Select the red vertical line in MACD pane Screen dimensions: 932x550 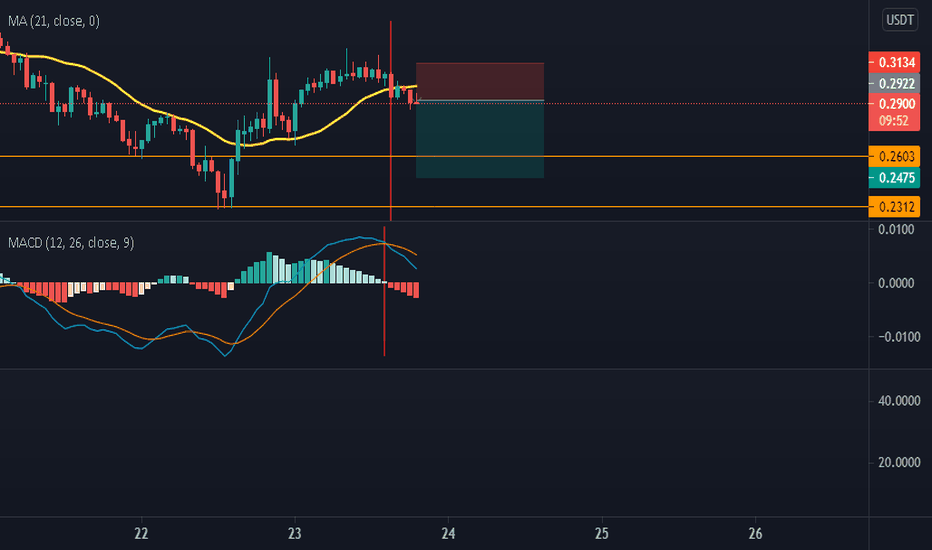385,291
